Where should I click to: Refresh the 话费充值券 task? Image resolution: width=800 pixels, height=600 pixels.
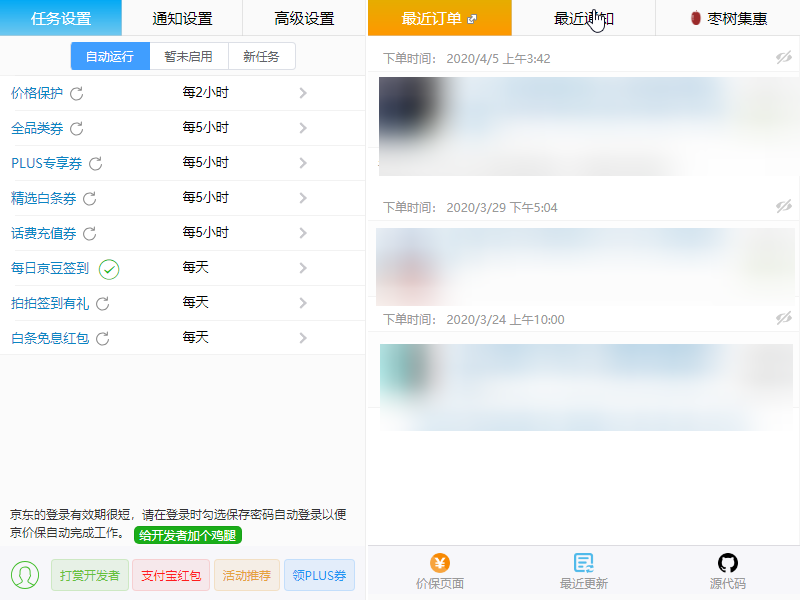click(90, 234)
